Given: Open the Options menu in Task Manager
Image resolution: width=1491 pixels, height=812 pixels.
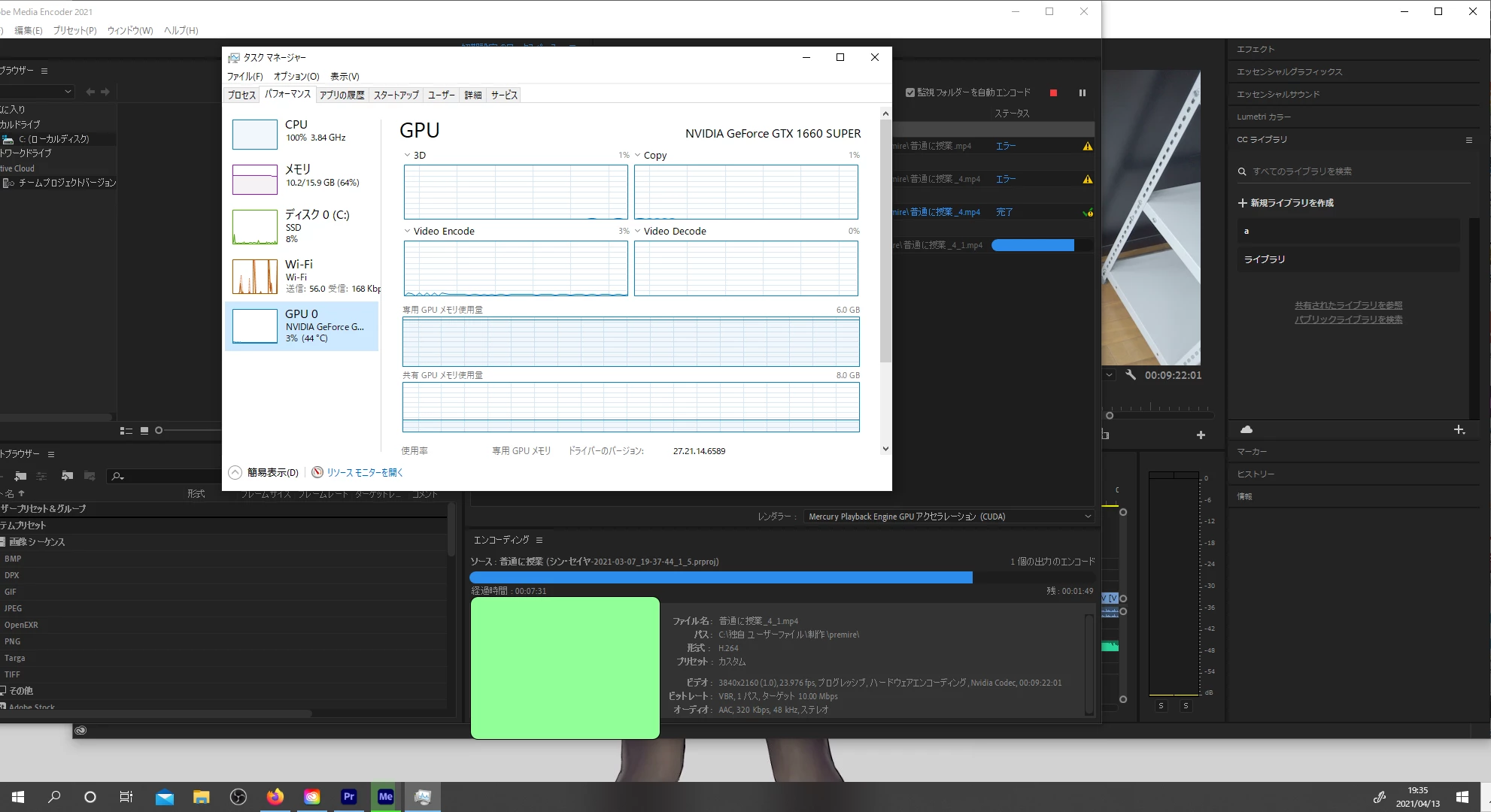Looking at the screenshot, I should (296, 76).
